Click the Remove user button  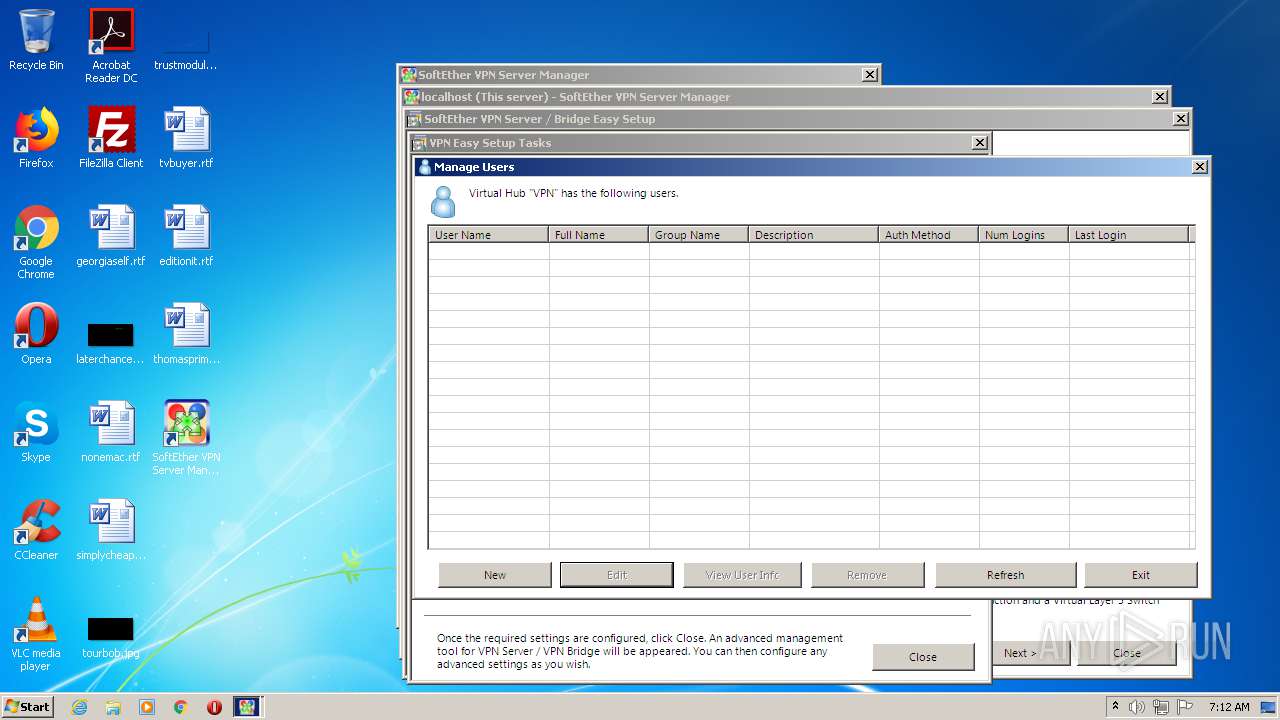tap(867, 575)
